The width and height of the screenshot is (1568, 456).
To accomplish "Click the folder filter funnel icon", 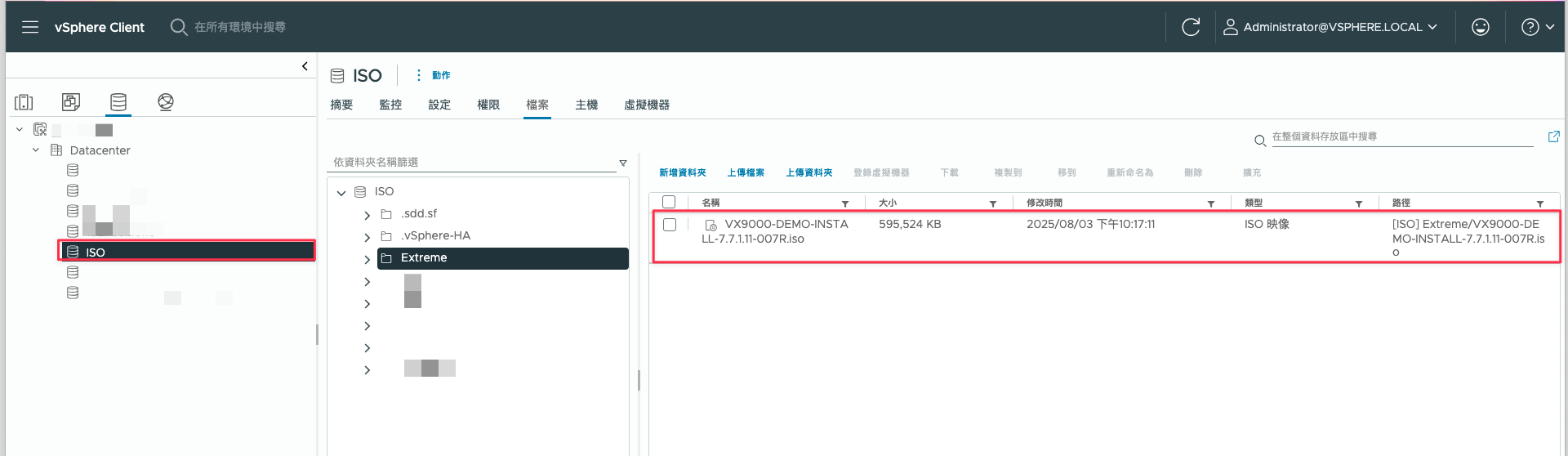I will point(623,163).
